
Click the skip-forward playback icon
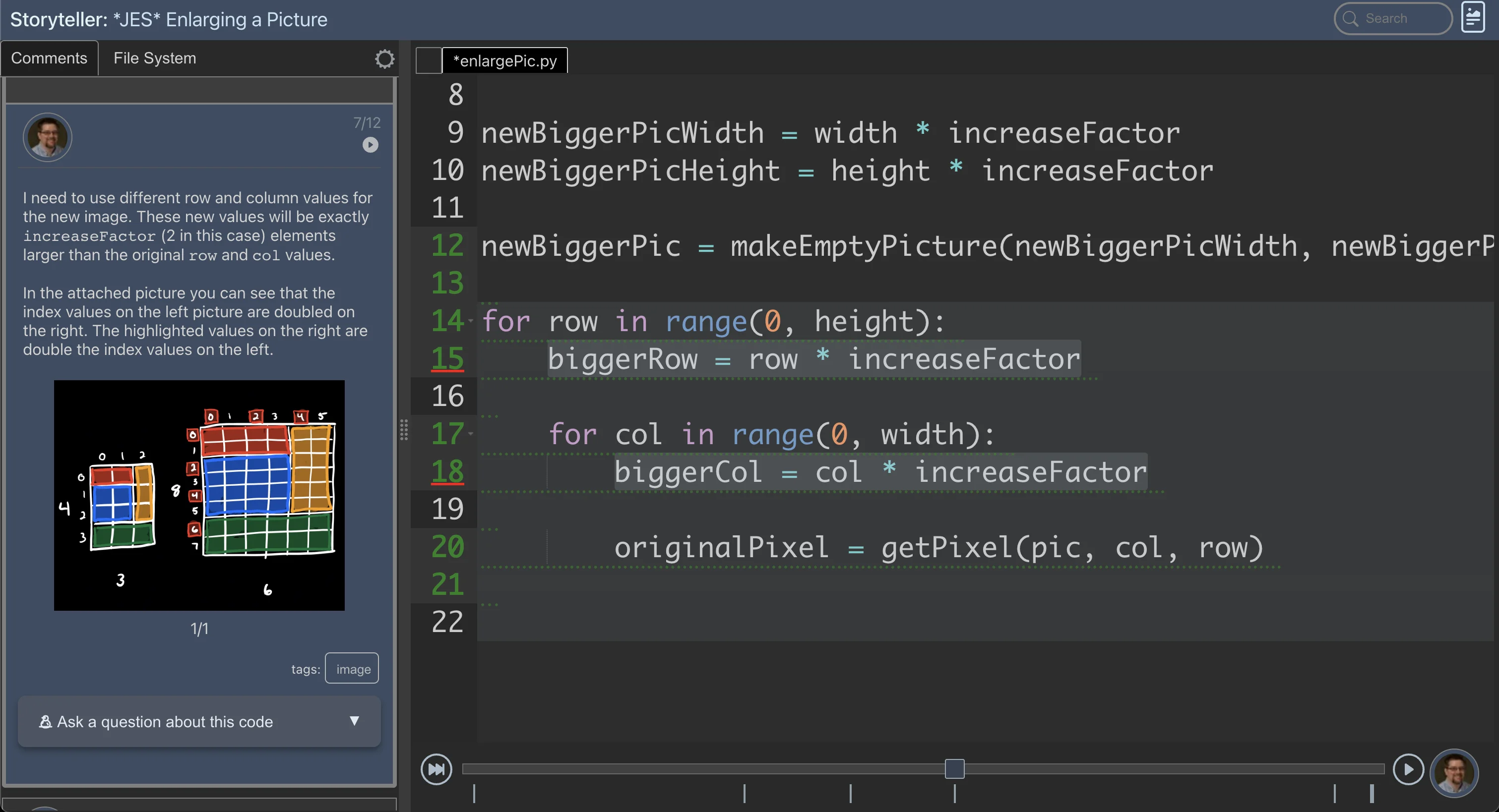click(x=436, y=769)
